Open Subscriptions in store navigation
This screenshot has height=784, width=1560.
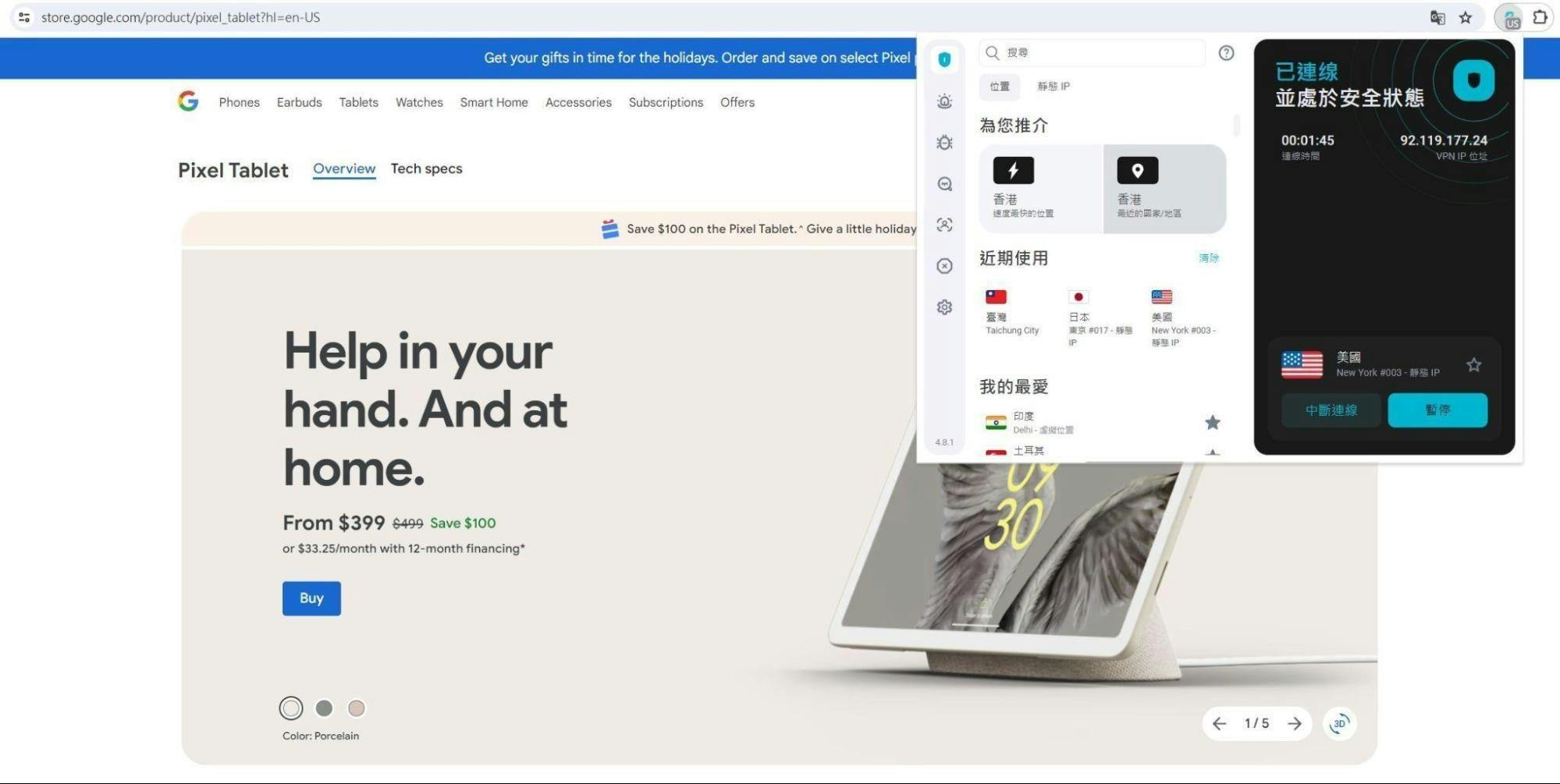(x=666, y=102)
